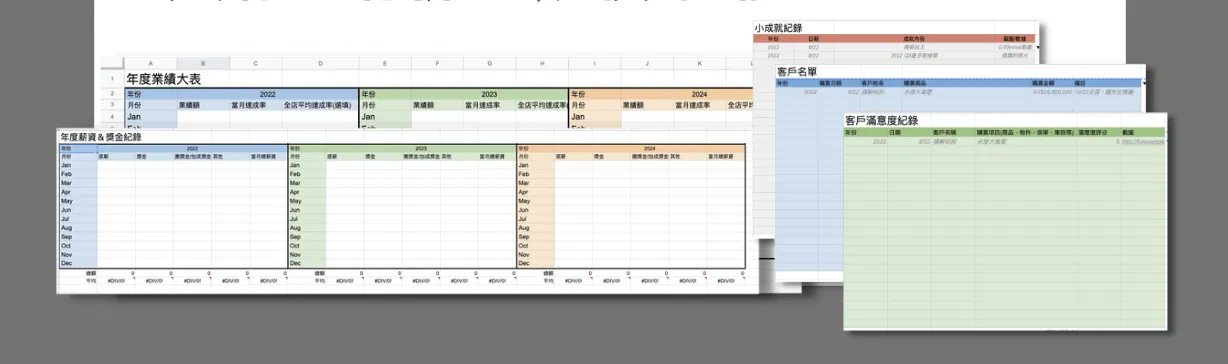This screenshot has height=364, width=1228.
Task: Select the Jan cell under 2024 in 年度業績大表
Action: point(595,116)
